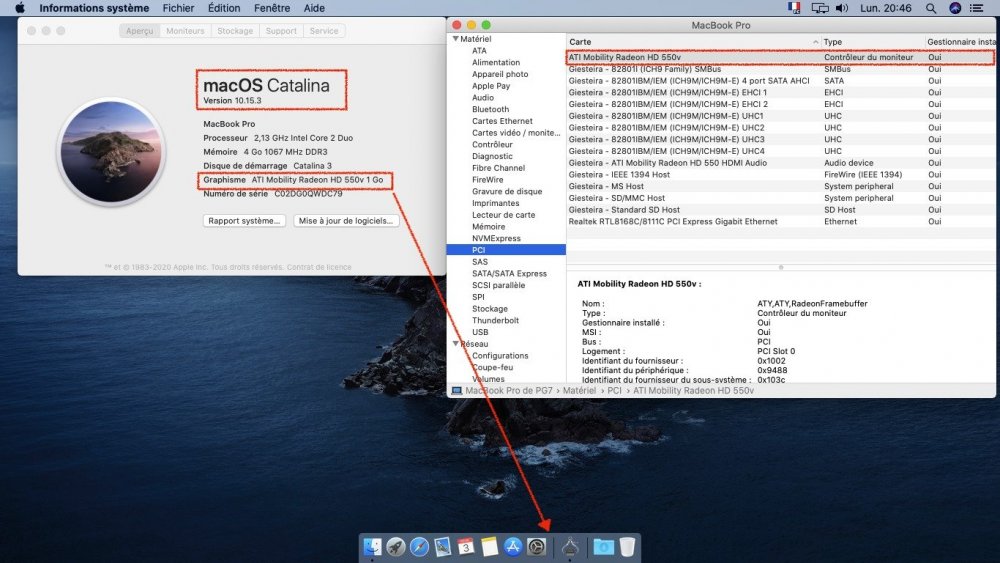The image size is (1000, 563).
Task: Open Finder from the Dock
Action: point(372,546)
